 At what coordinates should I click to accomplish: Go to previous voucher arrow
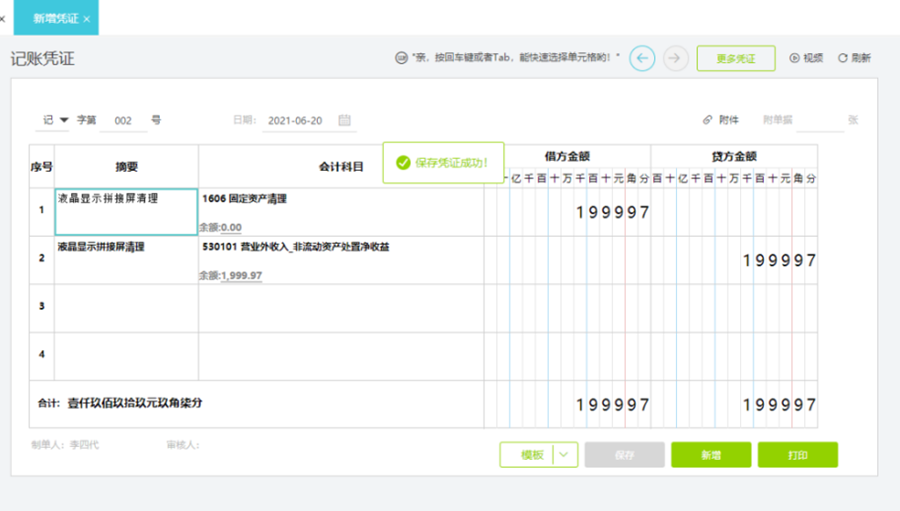pyautogui.click(x=642, y=58)
